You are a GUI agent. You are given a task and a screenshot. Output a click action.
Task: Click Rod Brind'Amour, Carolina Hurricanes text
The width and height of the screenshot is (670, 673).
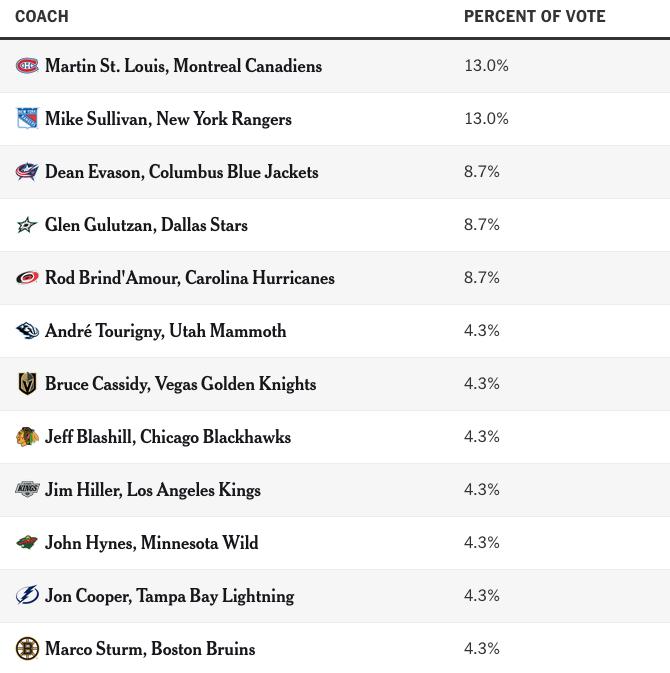click(x=190, y=278)
